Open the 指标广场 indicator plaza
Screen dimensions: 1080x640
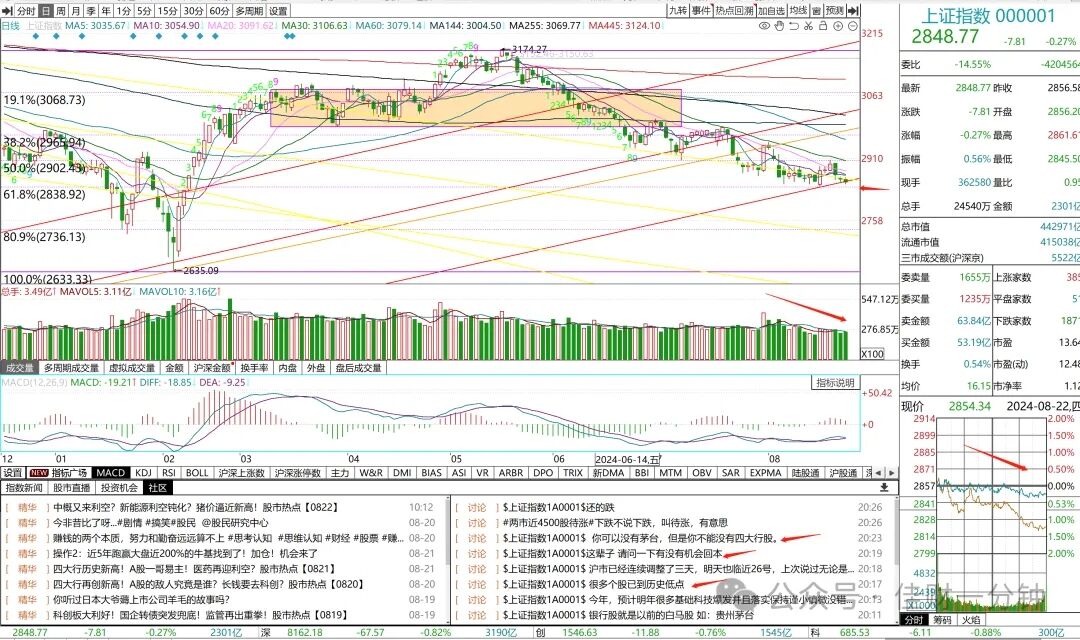pos(59,473)
